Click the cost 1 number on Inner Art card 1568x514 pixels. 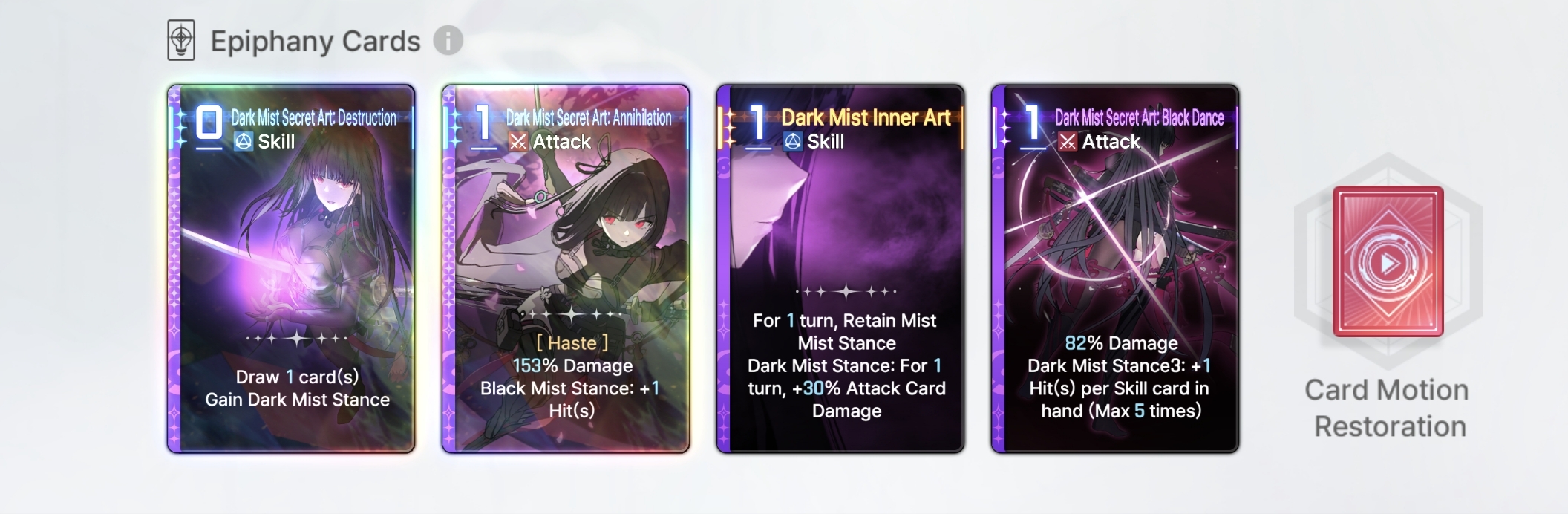pyautogui.click(x=758, y=123)
